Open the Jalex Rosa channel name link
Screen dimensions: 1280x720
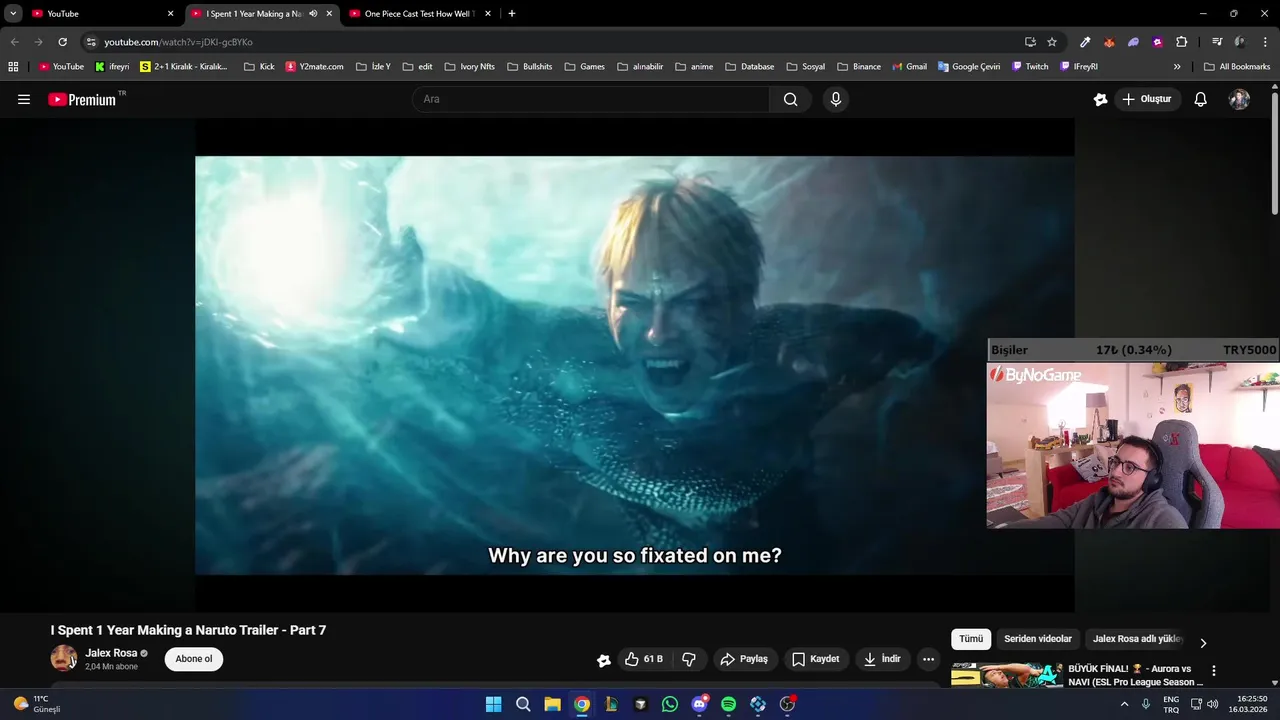tap(111, 653)
